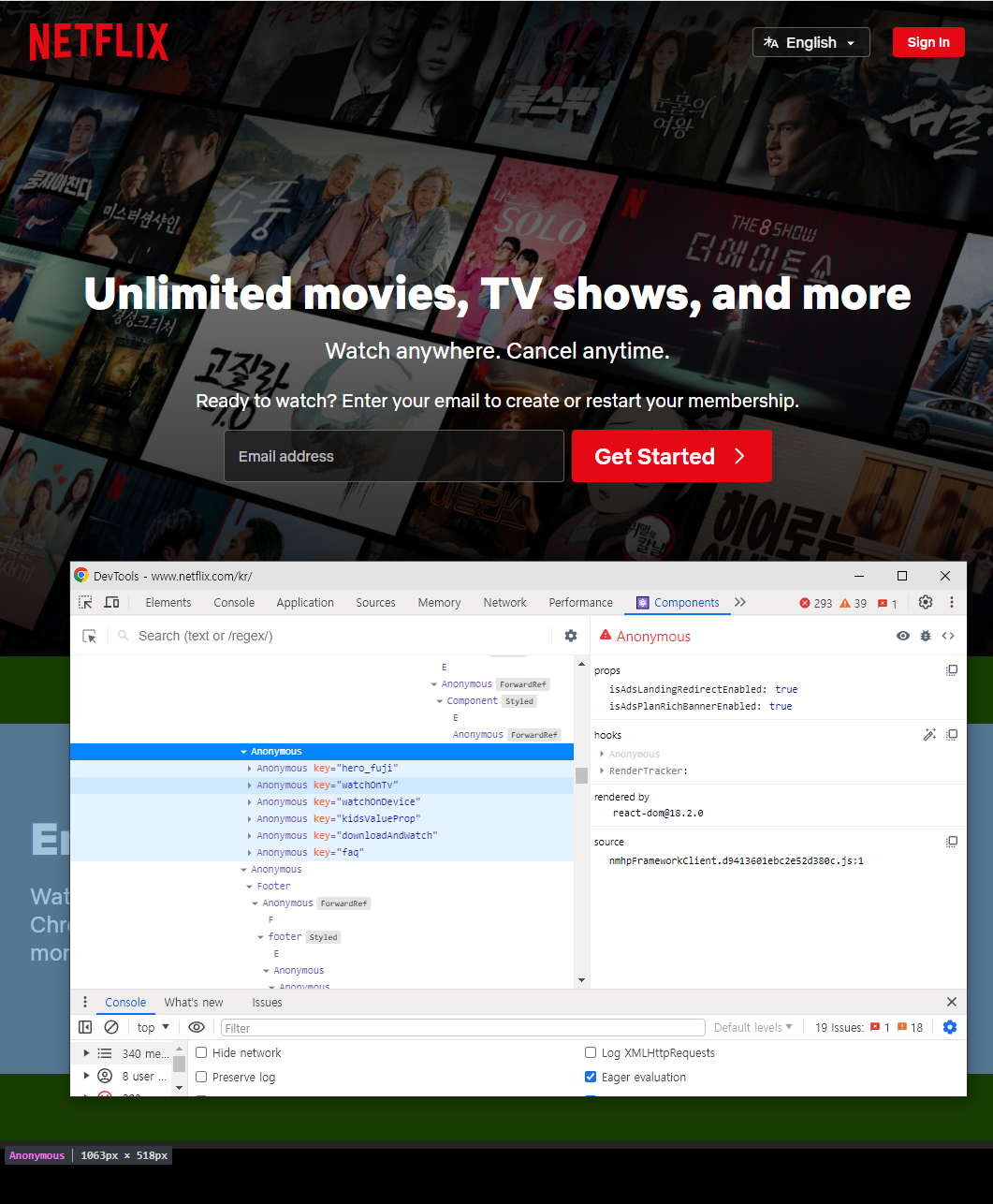Toggle isAdsLandingRedirectEnabled true value
This screenshot has width=993, height=1204.
tap(786, 690)
